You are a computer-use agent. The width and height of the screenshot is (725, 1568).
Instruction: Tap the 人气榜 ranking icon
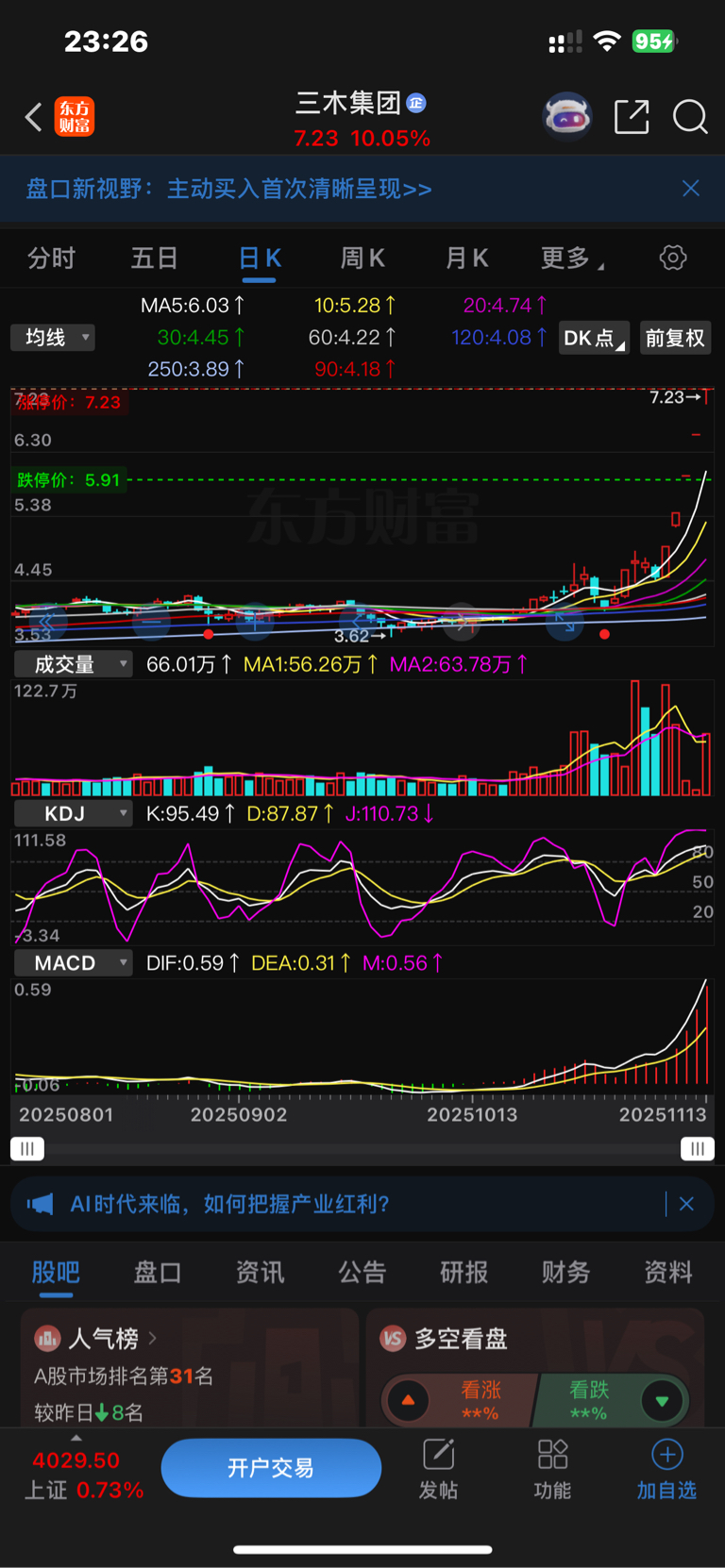coord(47,1338)
